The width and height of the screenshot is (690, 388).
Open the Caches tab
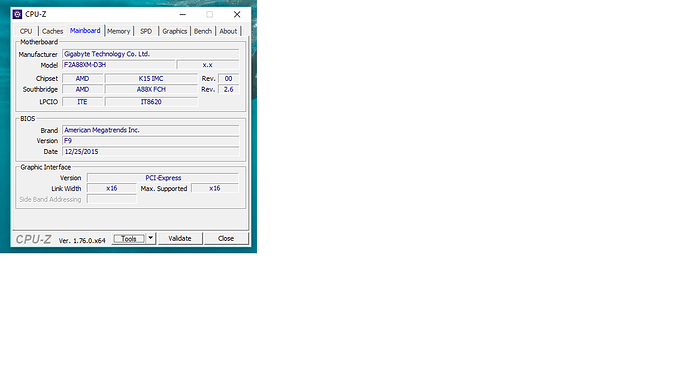[52, 31]
